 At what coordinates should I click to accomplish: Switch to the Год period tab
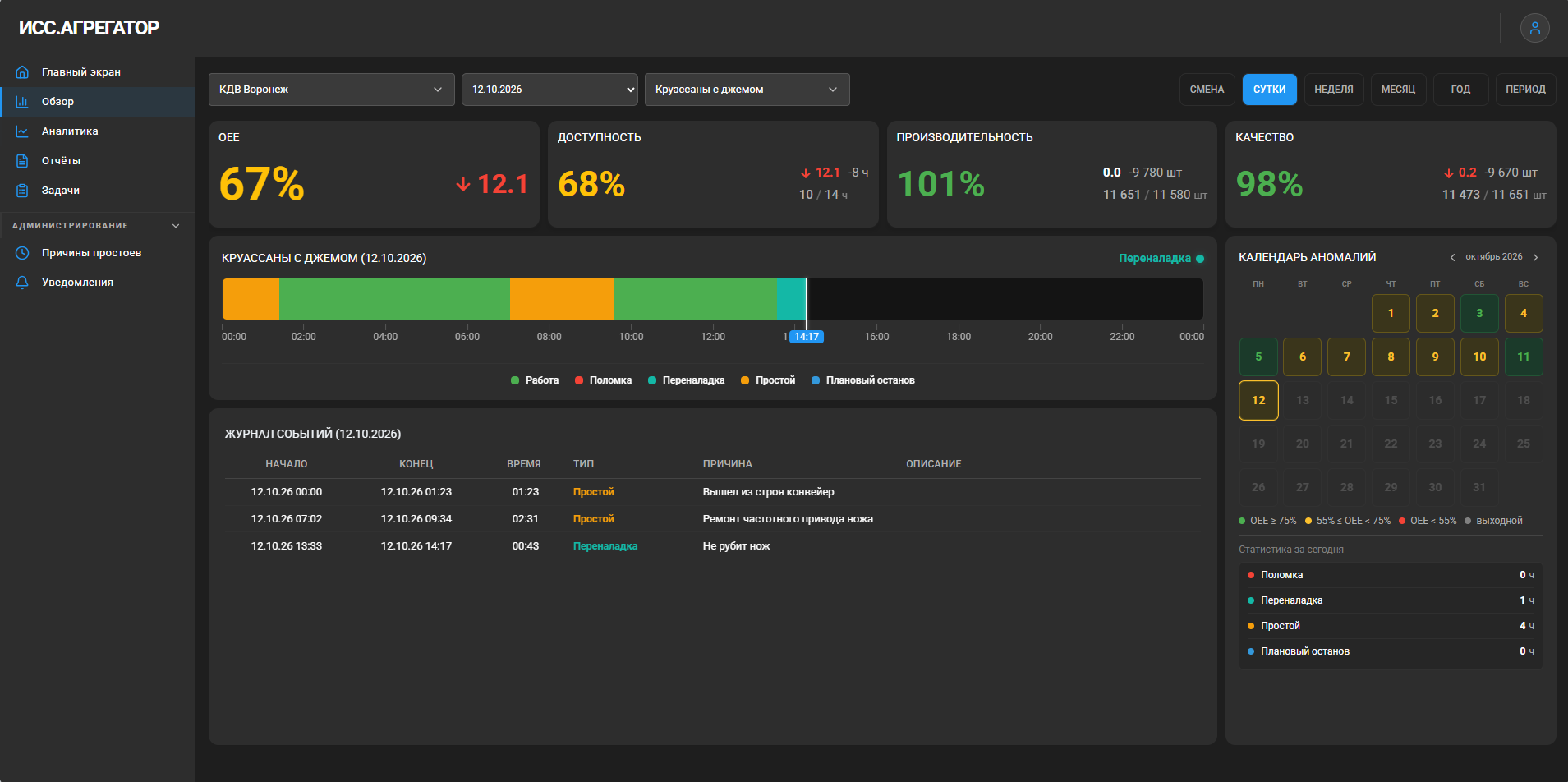[1460, 90]
